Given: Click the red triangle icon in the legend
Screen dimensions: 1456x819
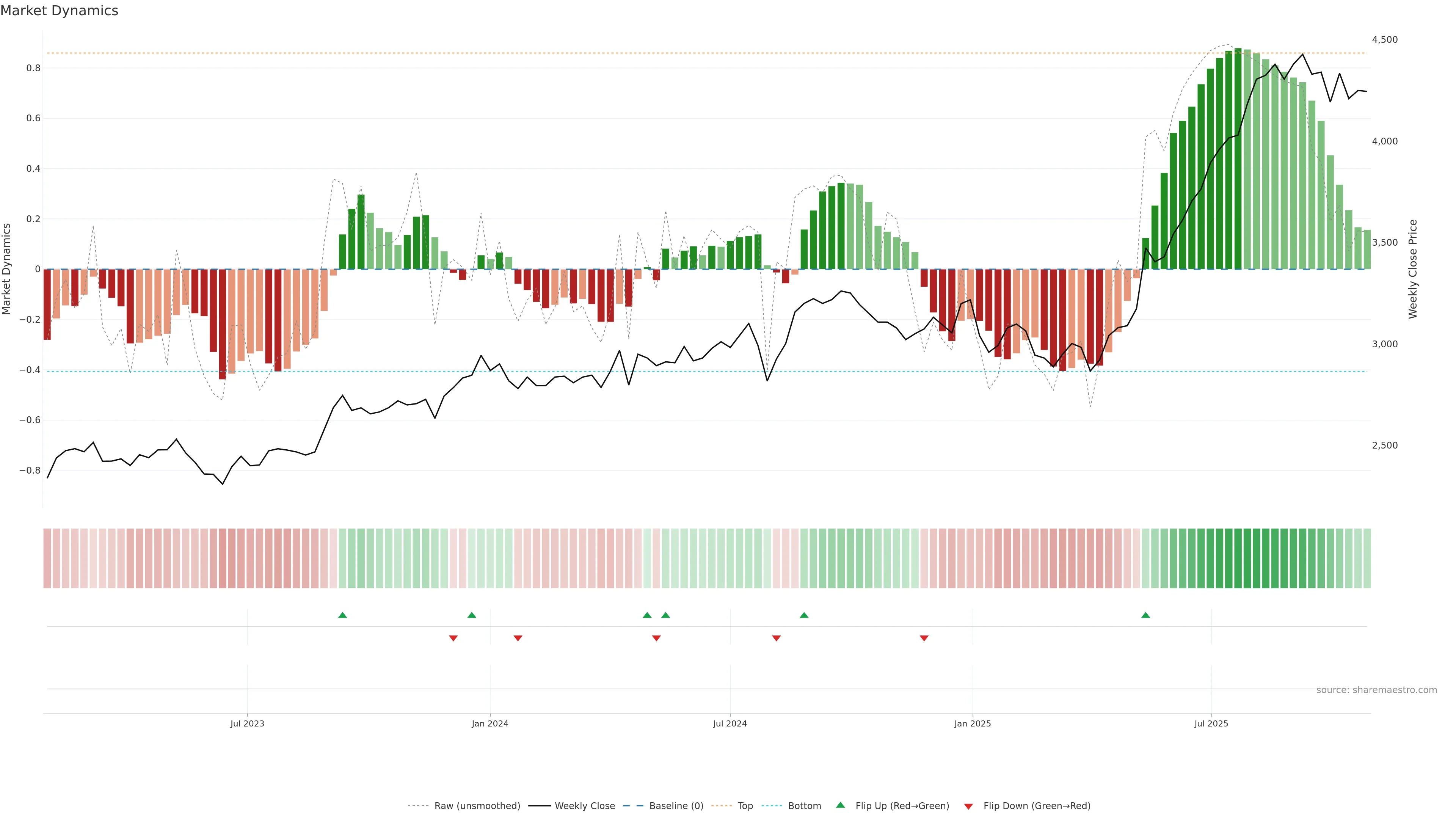Looking at the screenshot, I should (968, 806).
